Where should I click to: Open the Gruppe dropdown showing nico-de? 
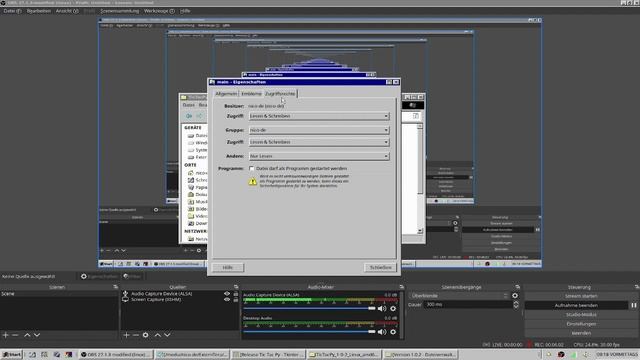click(319, 130)
